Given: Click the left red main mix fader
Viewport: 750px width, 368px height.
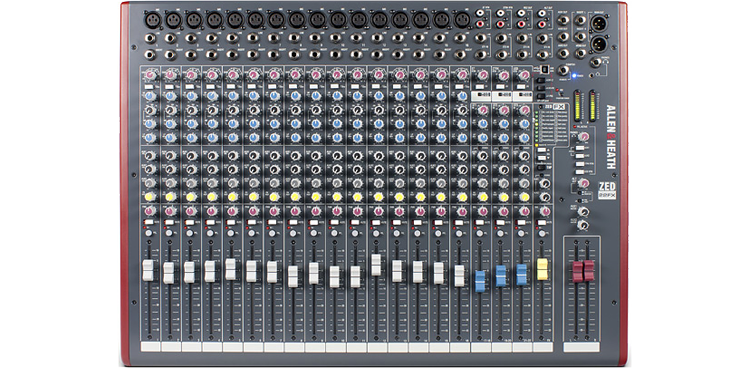Looking at the screenshot, I should 578,271.
